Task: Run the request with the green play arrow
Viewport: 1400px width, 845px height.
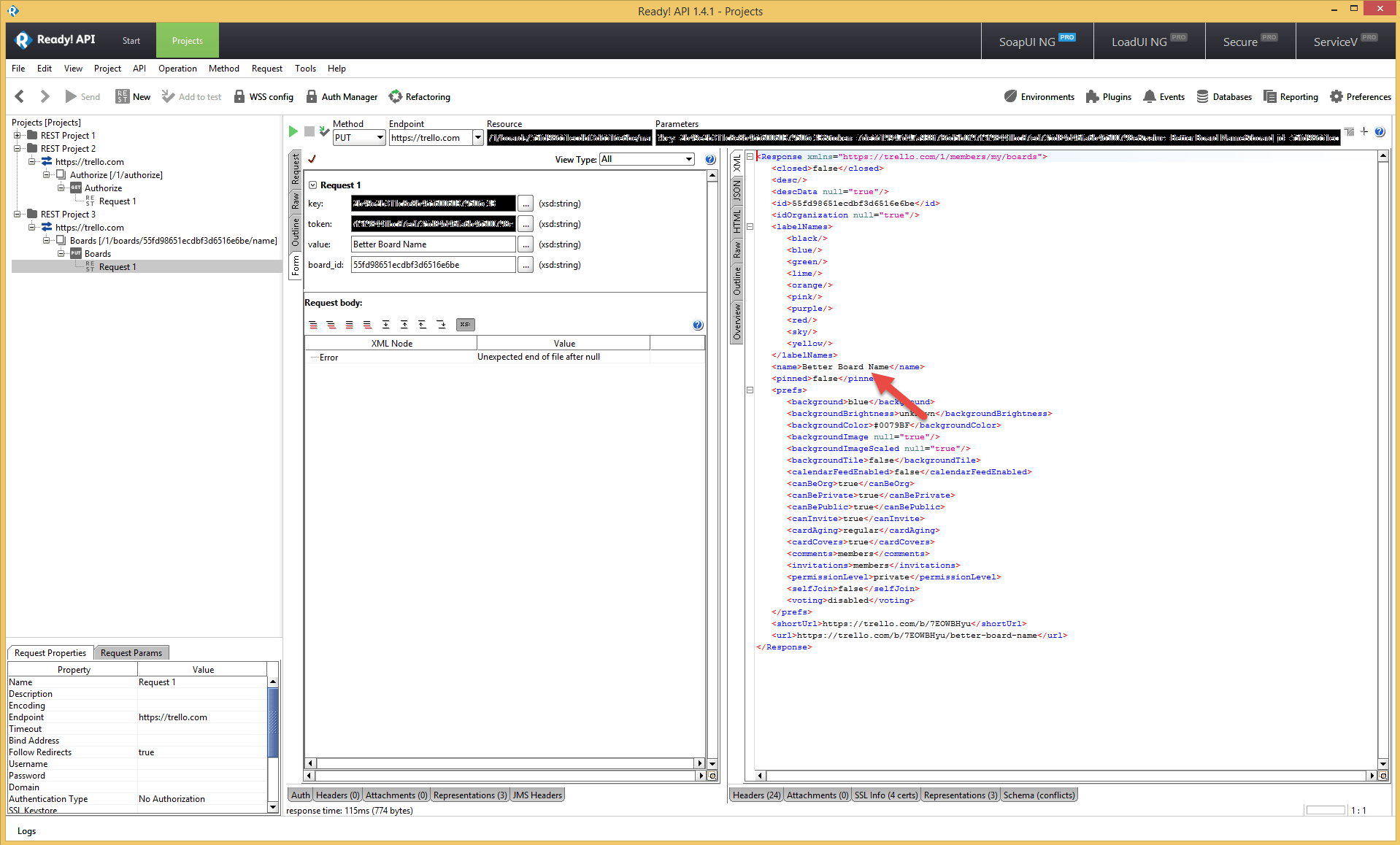Action: [x=293, y=131]
